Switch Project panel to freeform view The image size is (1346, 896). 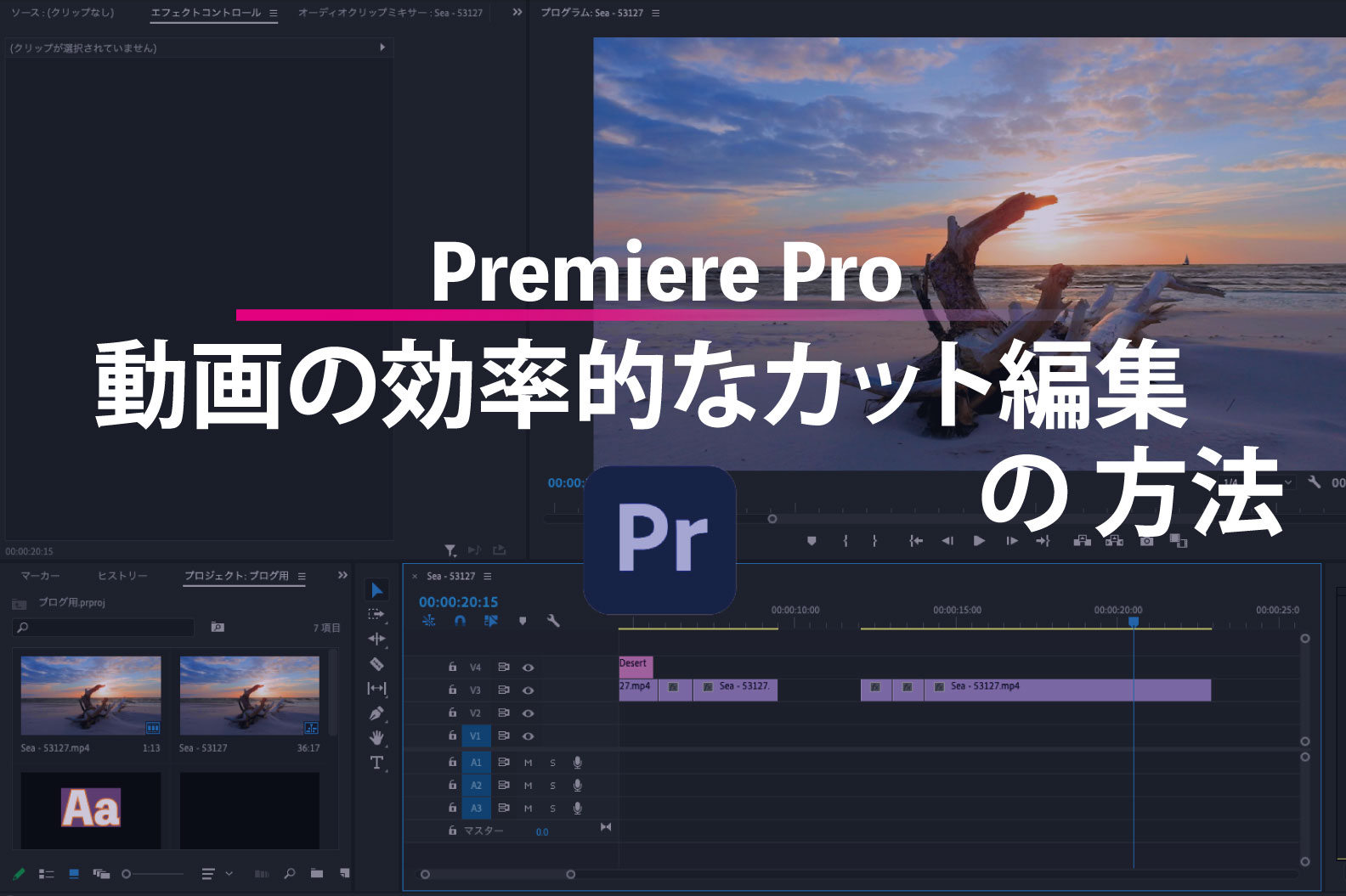(x=101, y=873)
